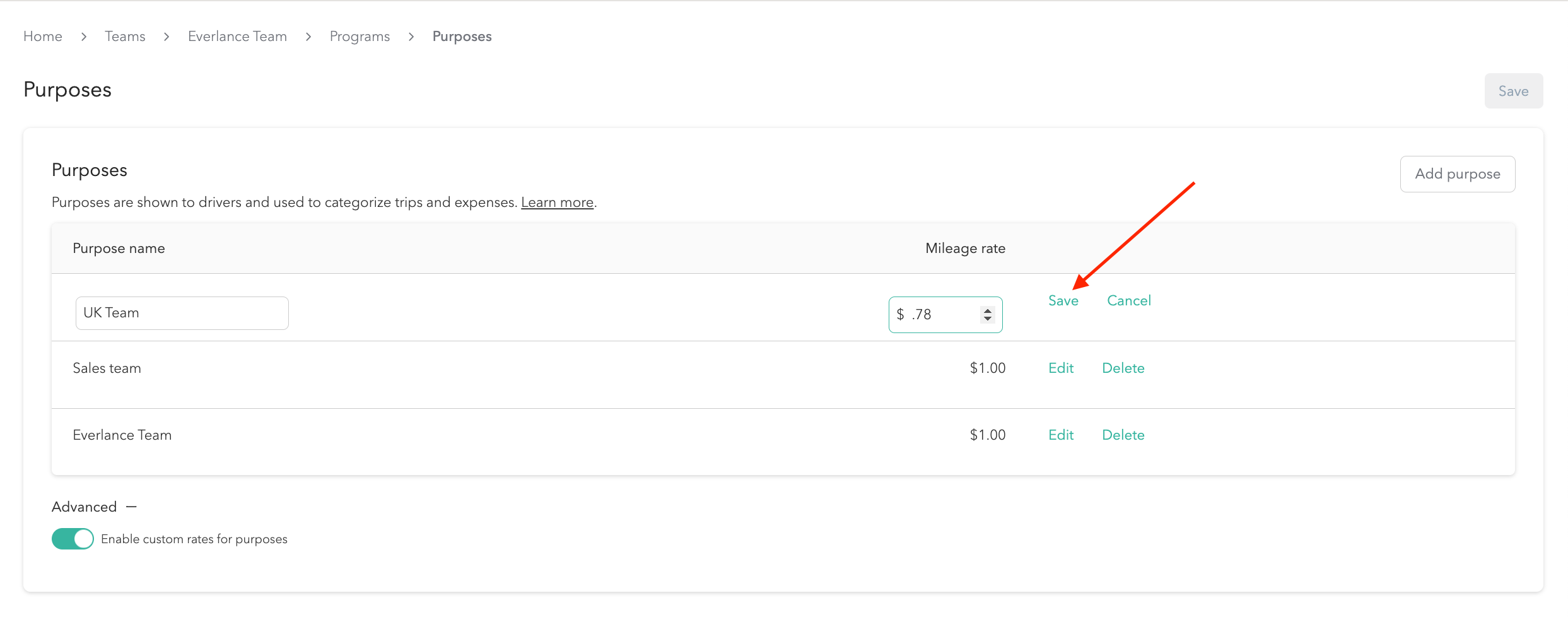
Task: Delete the Everlance Team purpose
Action: [1123, 435]
